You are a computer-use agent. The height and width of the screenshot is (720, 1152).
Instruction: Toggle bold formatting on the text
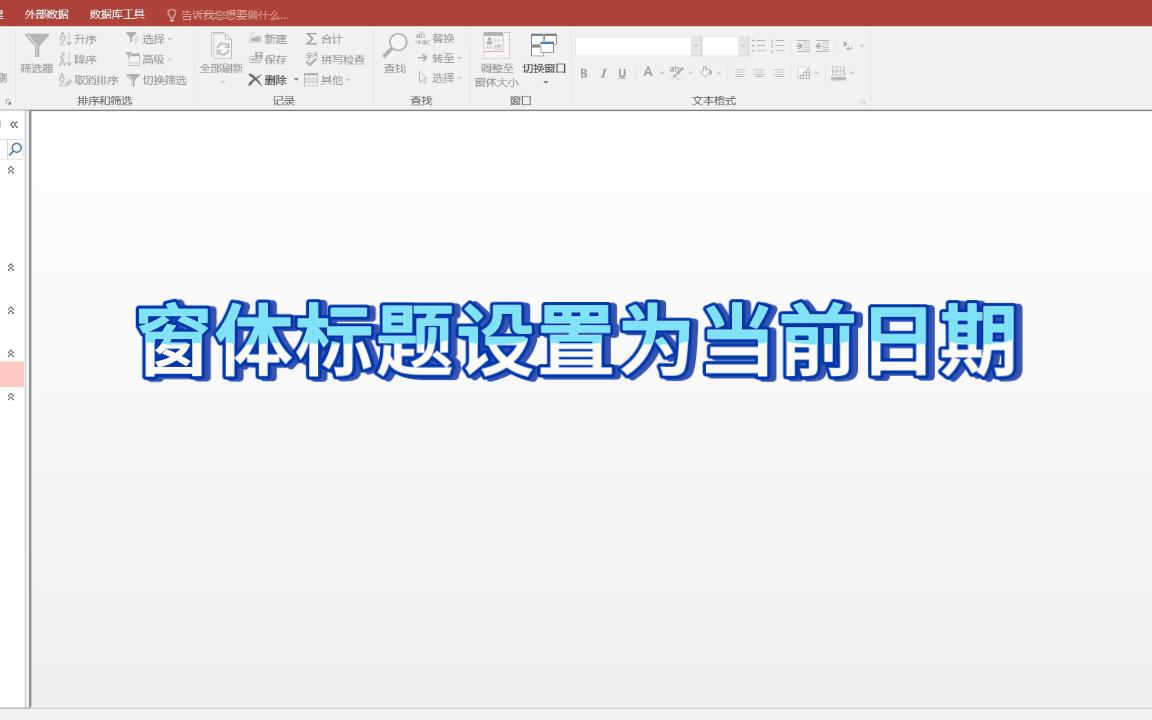(x=584, y=73)
